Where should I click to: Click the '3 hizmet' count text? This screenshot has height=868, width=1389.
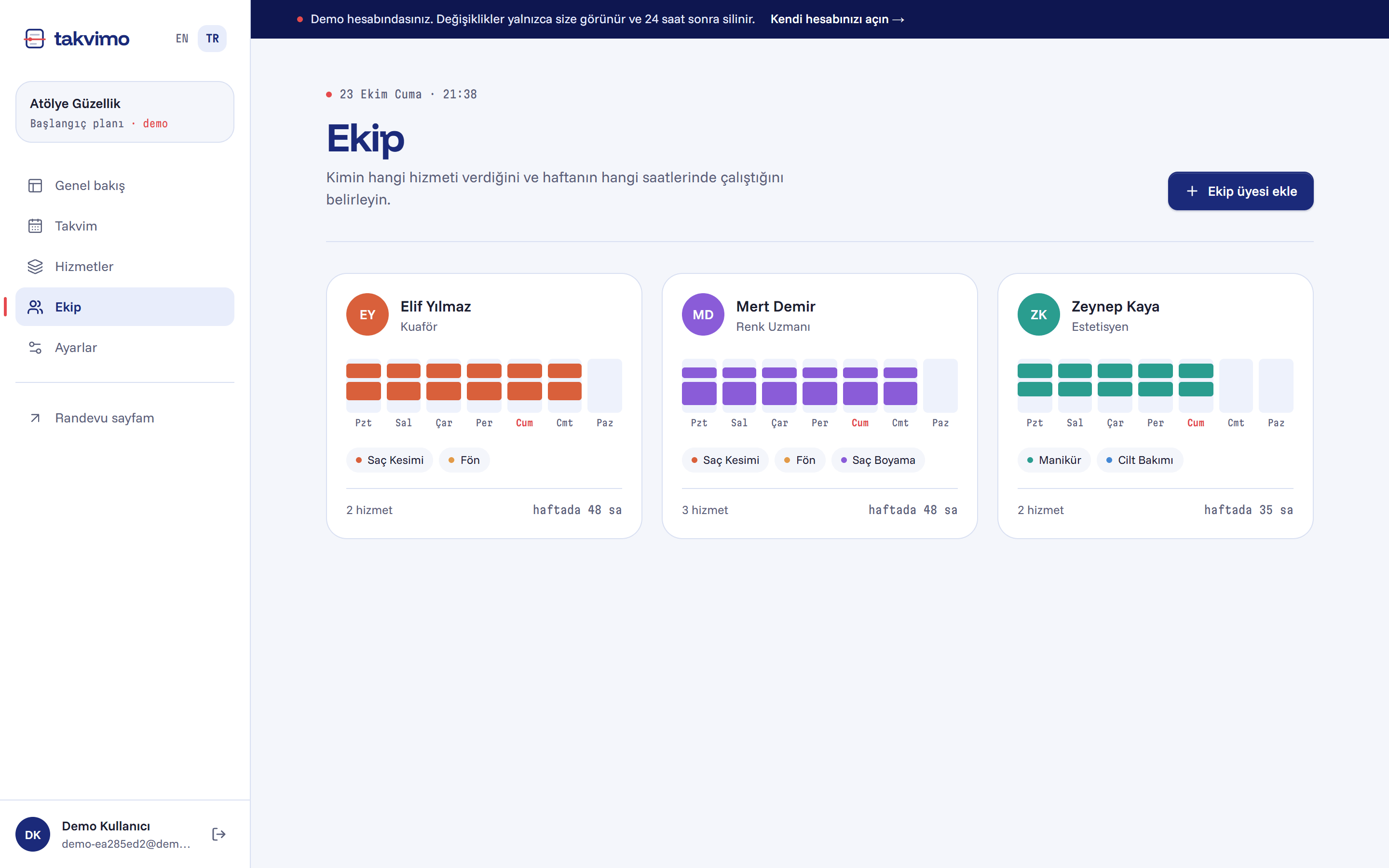[705, 510]
